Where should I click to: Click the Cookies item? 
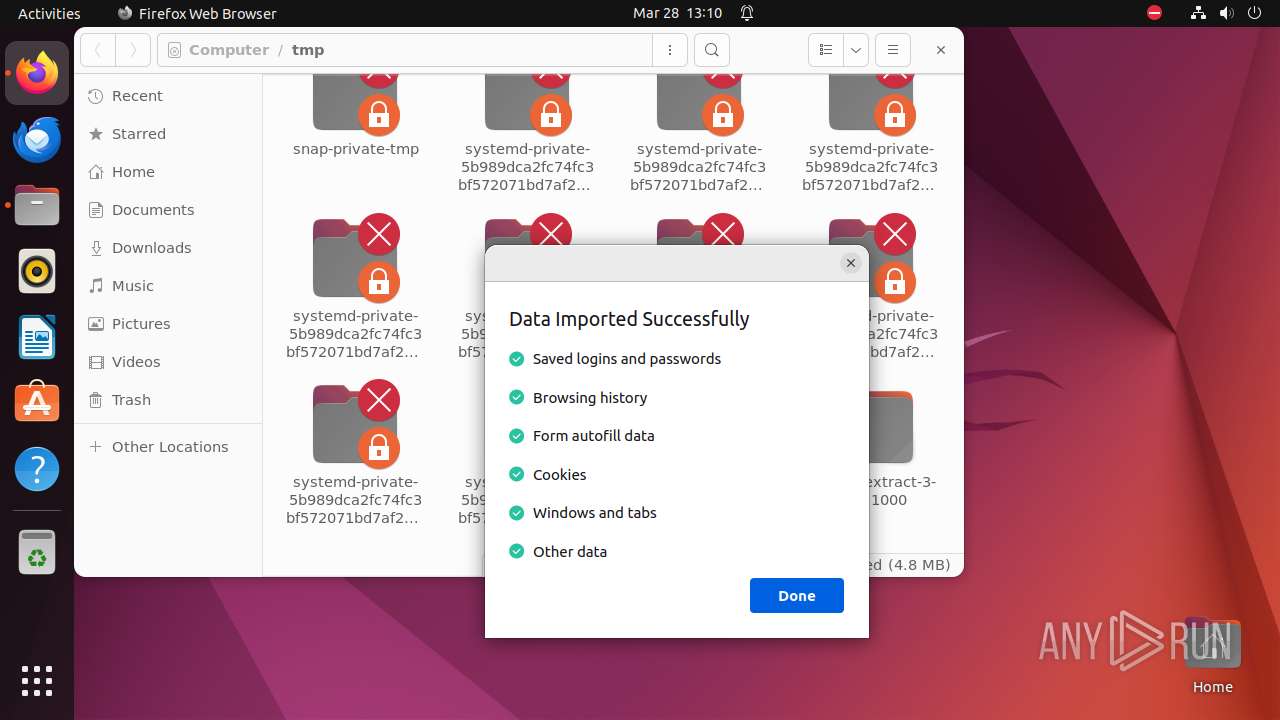pos(548,475)
